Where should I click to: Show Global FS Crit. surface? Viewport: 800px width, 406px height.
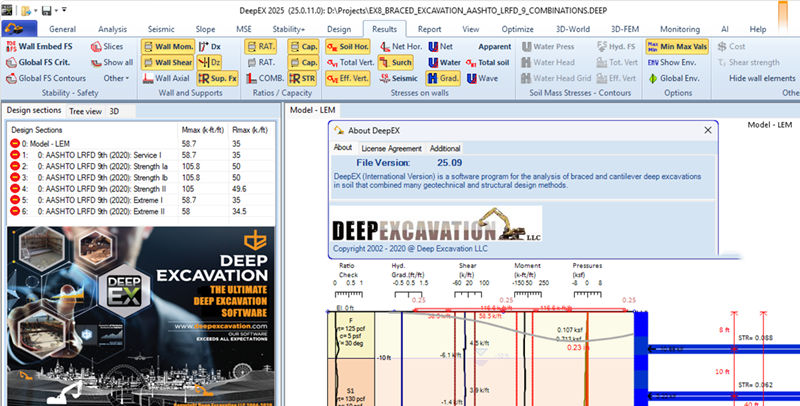38,62
